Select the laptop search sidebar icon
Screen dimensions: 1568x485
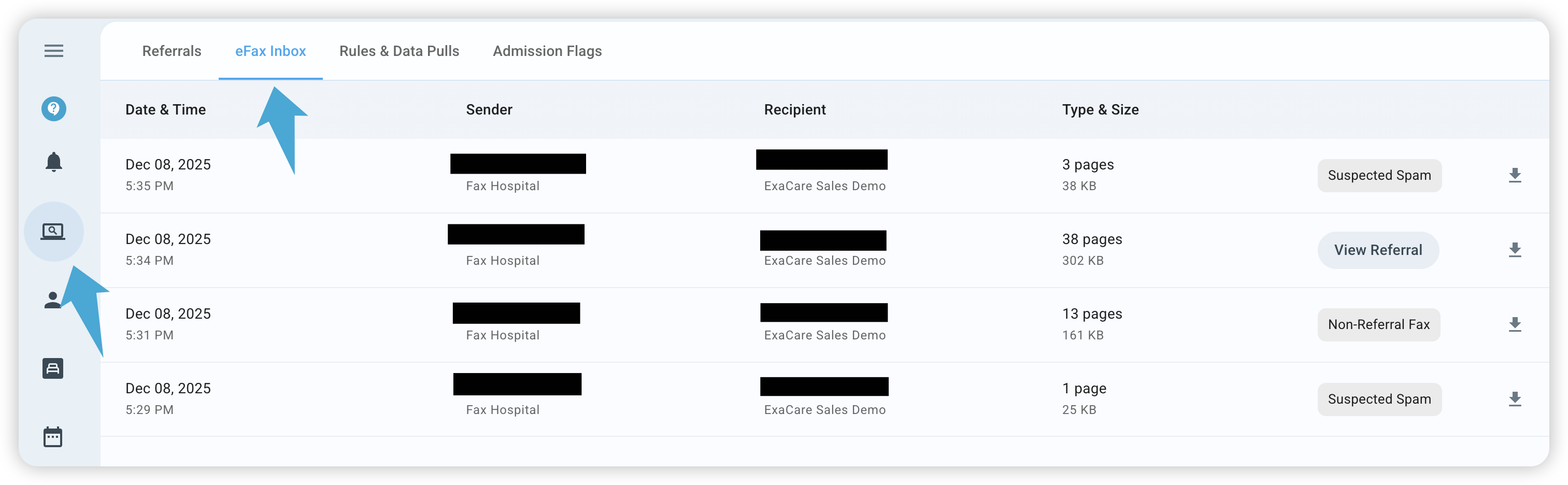(53, 231)
